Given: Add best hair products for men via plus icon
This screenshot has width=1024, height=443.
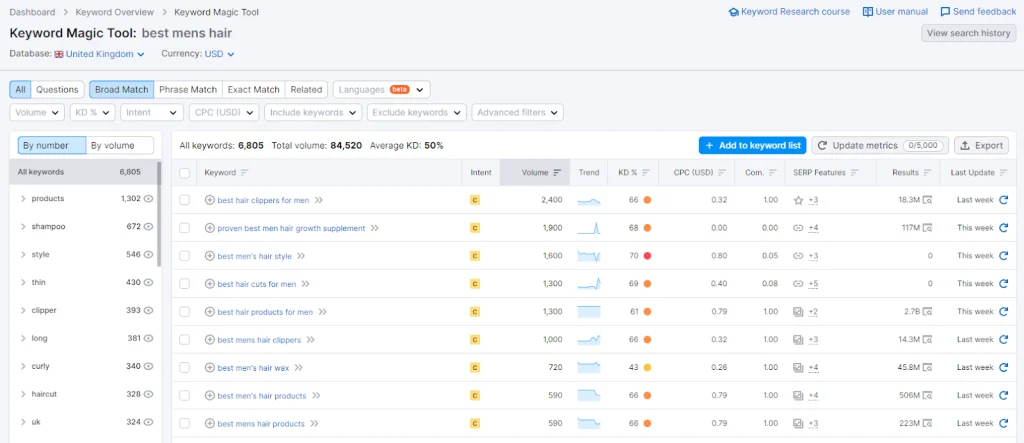Looking at the screenshot, I should [210, 312].
